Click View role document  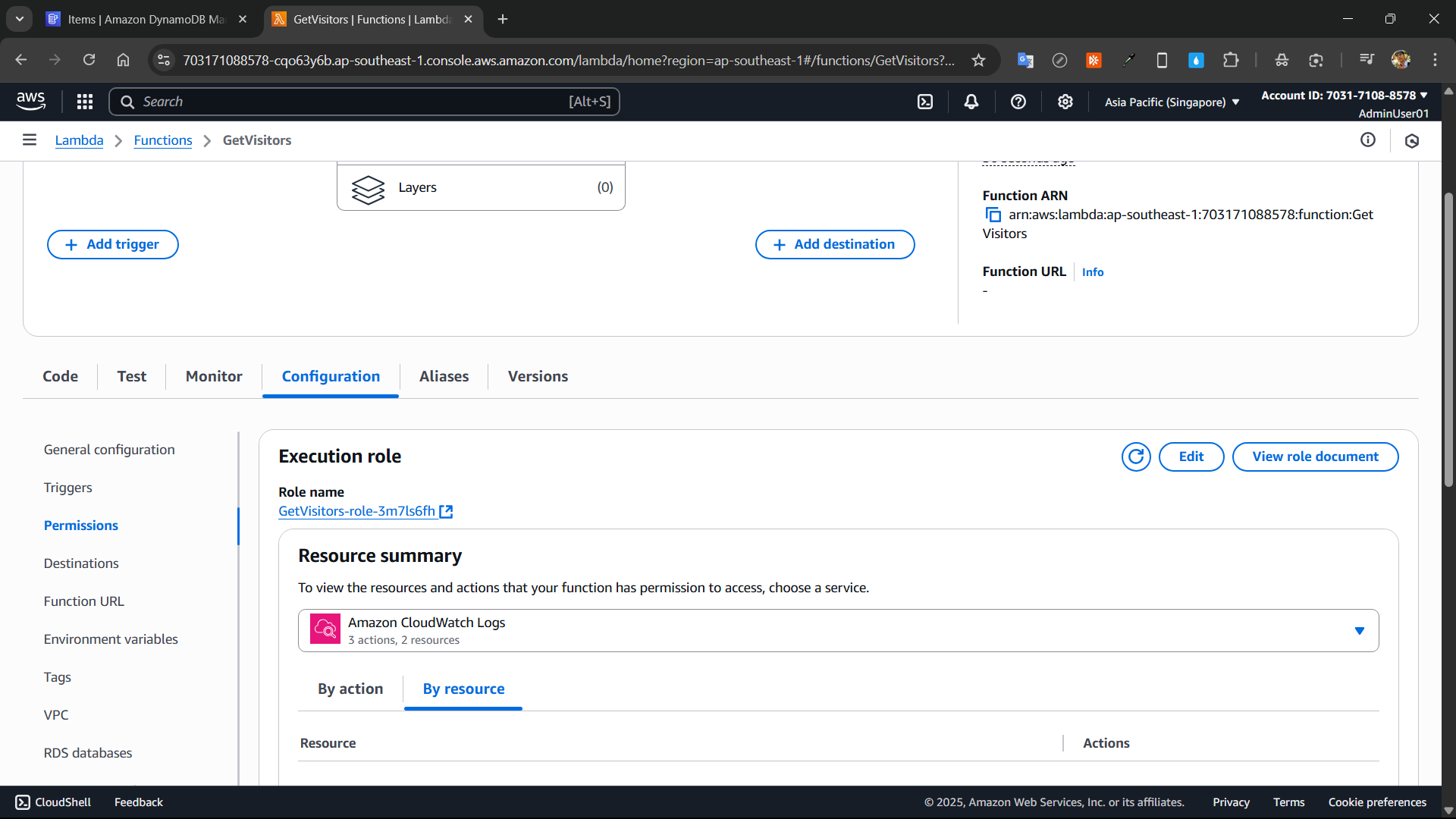1315,457
